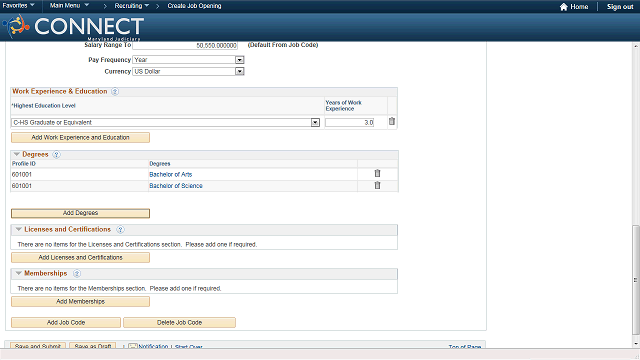Image resolution: width=640 pixels, height=360 pixels.
Task: Delete the Bachelor of Arts degree row
Action: pos(378,173)
